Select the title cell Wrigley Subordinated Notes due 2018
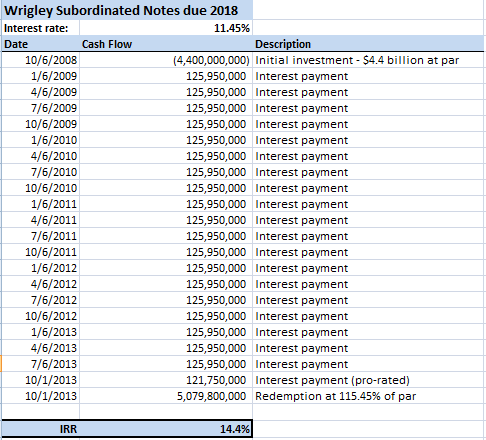This screenshot has width=486, height=440. (x=127, y=10)
